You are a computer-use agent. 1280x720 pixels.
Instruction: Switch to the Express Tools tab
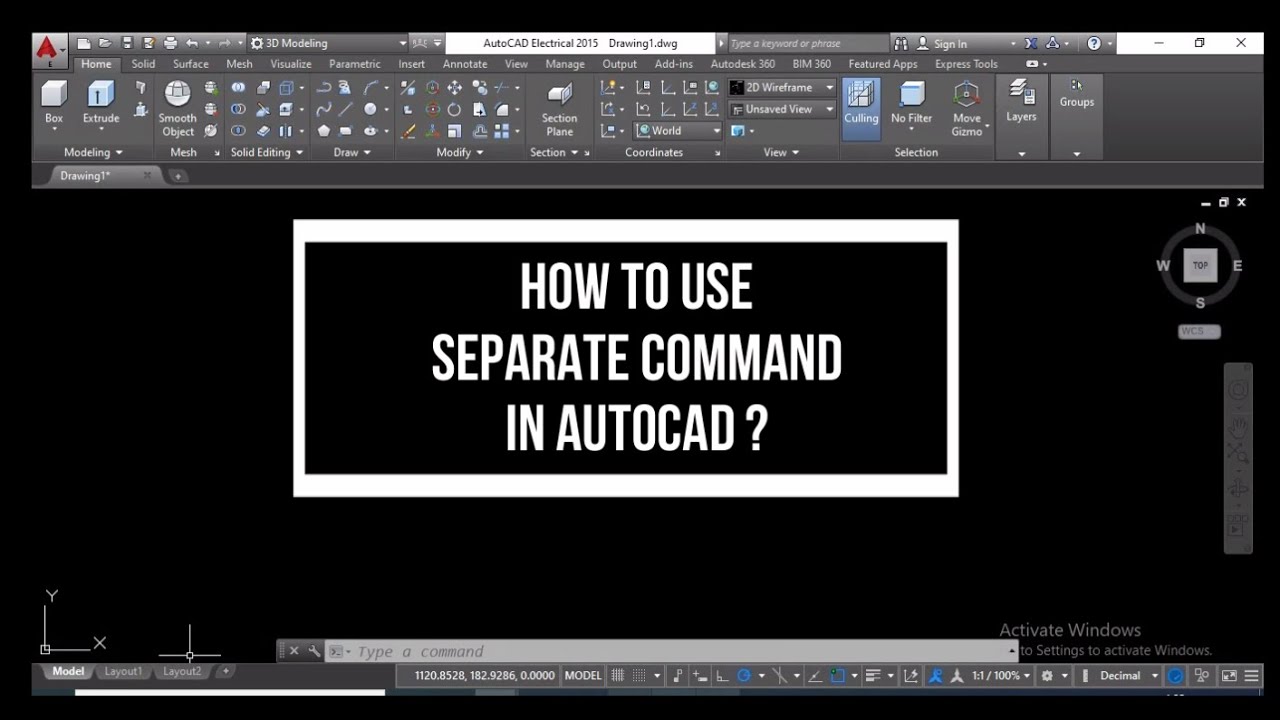pyautogui.click(x=966, y=64)
